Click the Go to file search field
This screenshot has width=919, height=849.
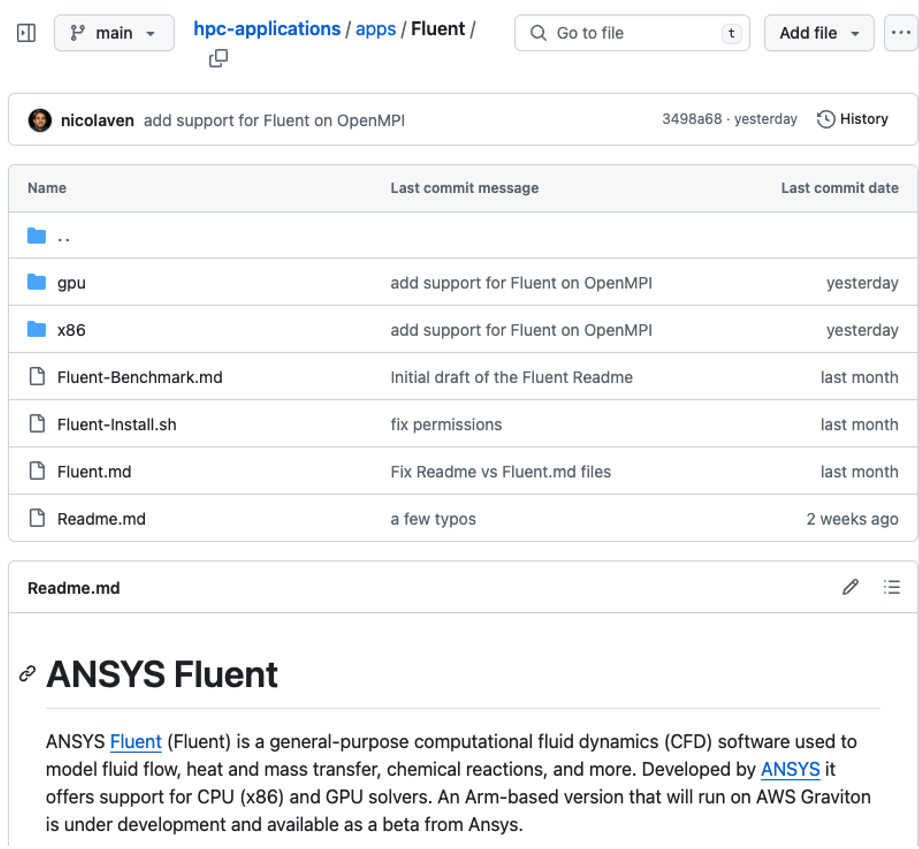pos(631,32)
